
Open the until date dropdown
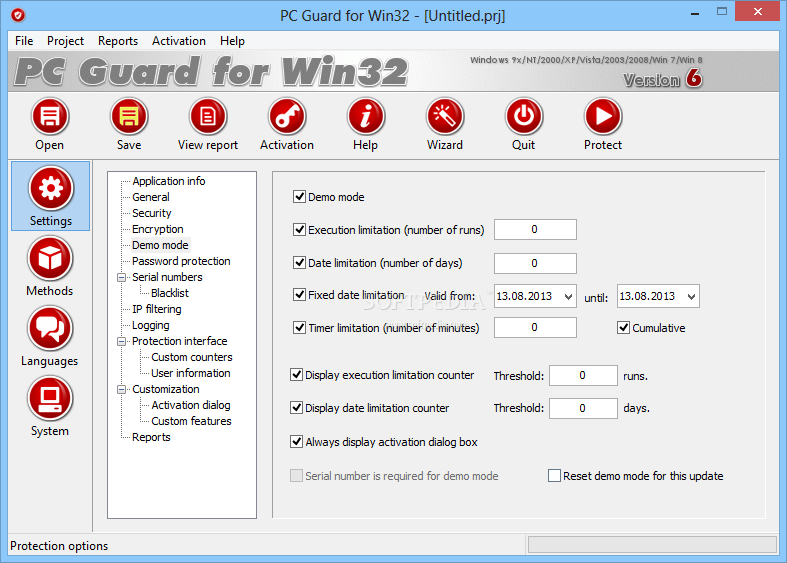[x=691, y=297]
